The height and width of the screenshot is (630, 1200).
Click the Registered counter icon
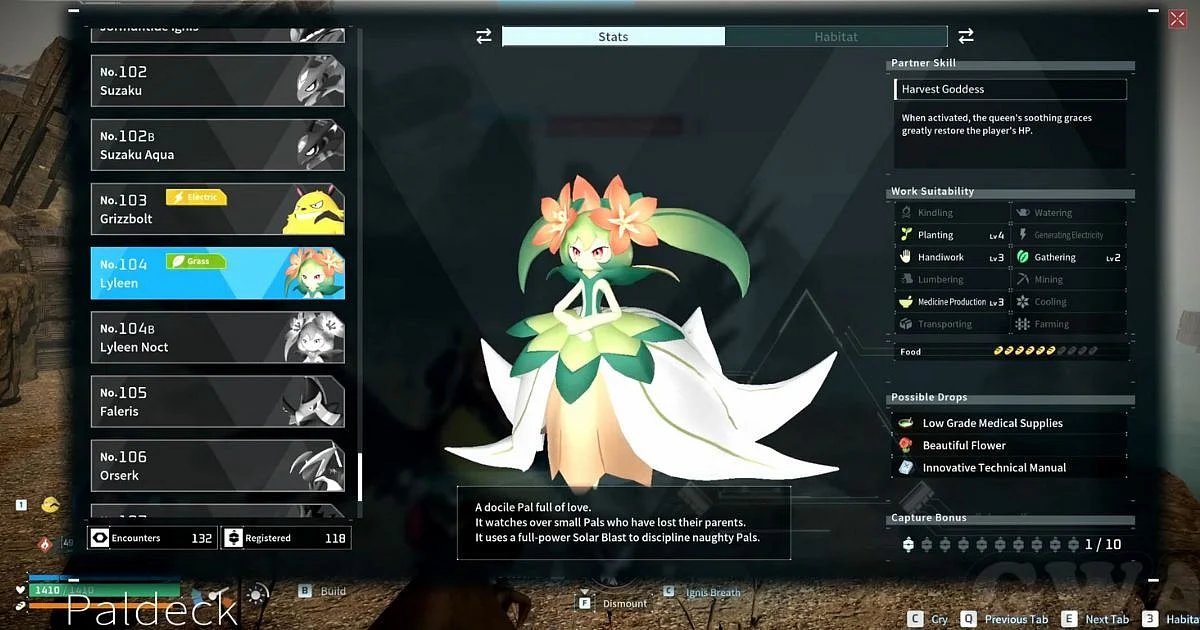pyautogui.click(x=233, y=538)
